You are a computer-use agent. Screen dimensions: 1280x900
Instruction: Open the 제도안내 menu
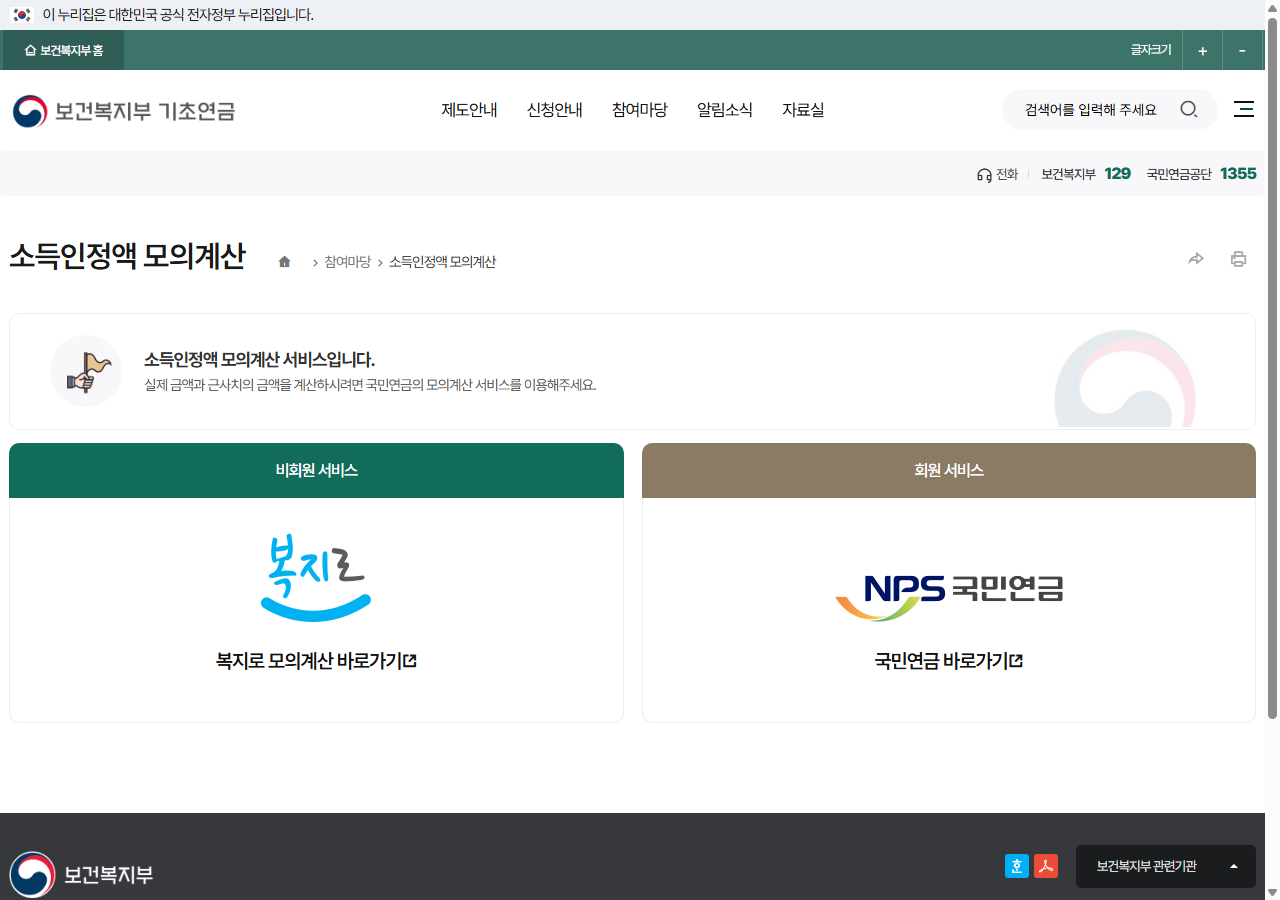[469, 110]
